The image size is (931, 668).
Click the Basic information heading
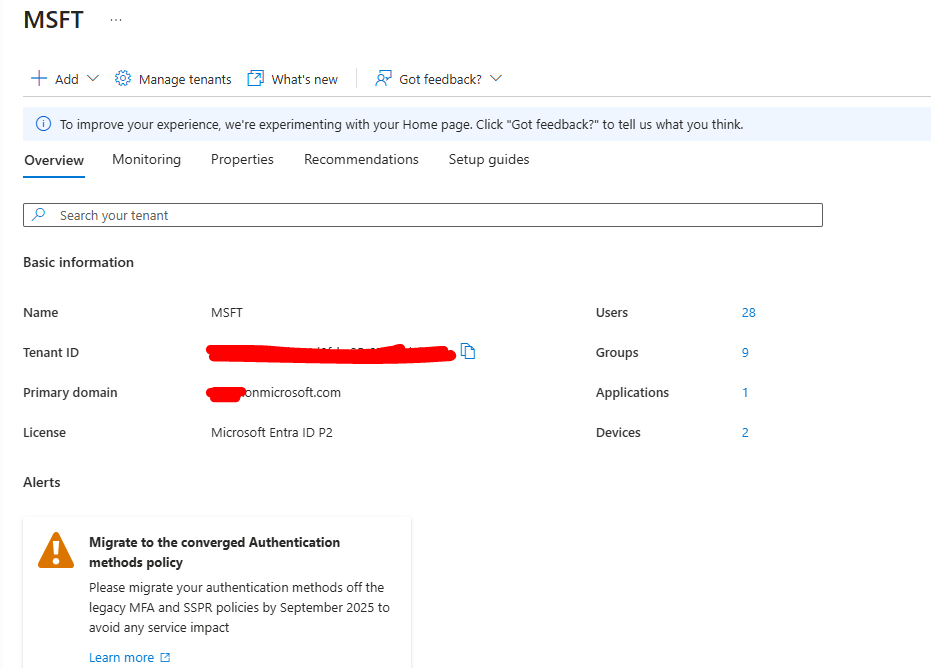coord(78,262)
